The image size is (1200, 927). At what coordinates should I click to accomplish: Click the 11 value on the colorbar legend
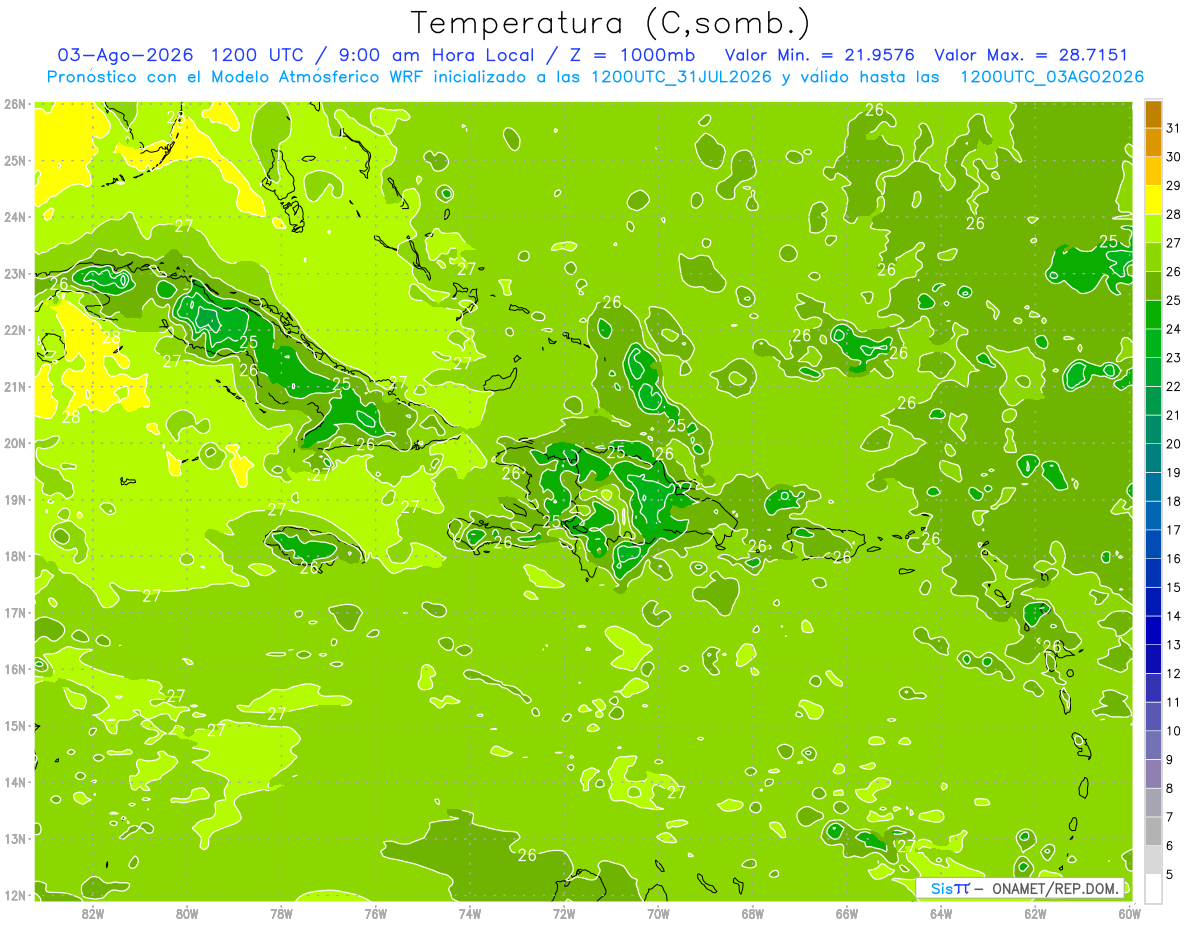(1174, 702)
